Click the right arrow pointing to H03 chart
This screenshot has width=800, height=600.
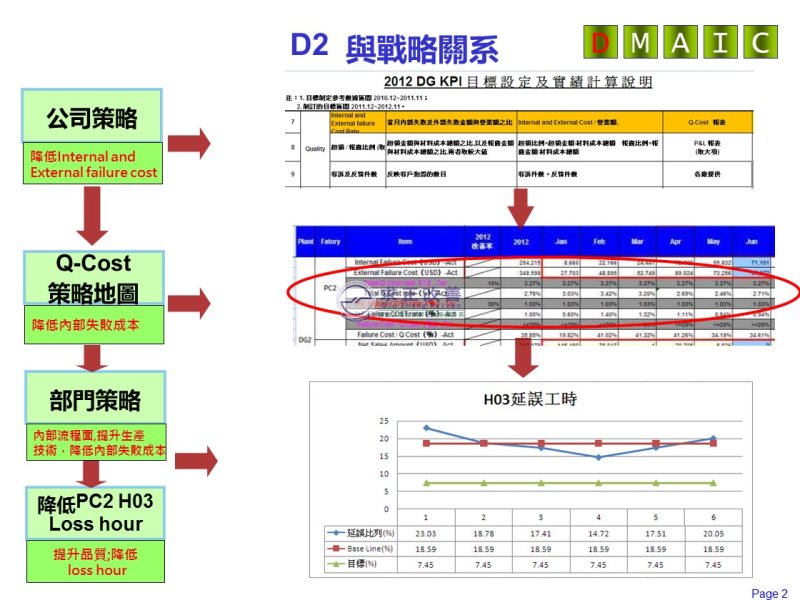click(x=196, y=461)
